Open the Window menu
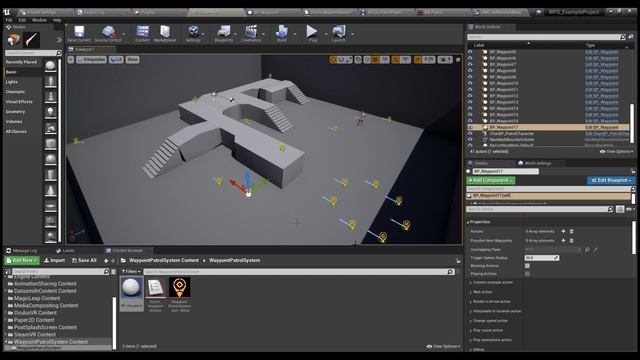 (x=39, y=20)
